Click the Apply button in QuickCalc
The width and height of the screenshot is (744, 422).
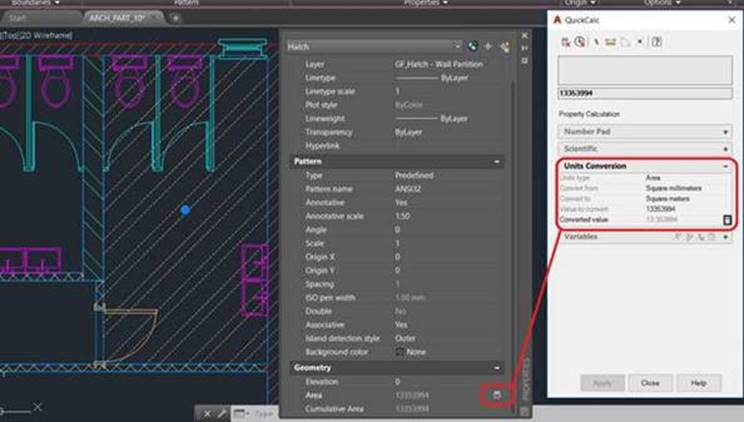[x=602, y=383]
